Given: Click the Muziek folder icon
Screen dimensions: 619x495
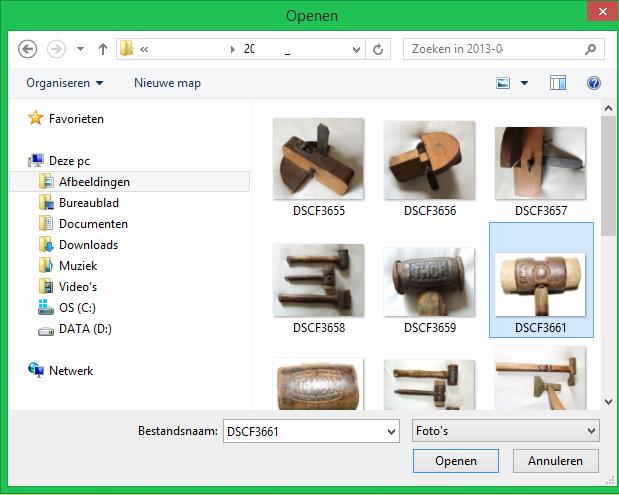Looking at the screenshot, I should [46, 266].
